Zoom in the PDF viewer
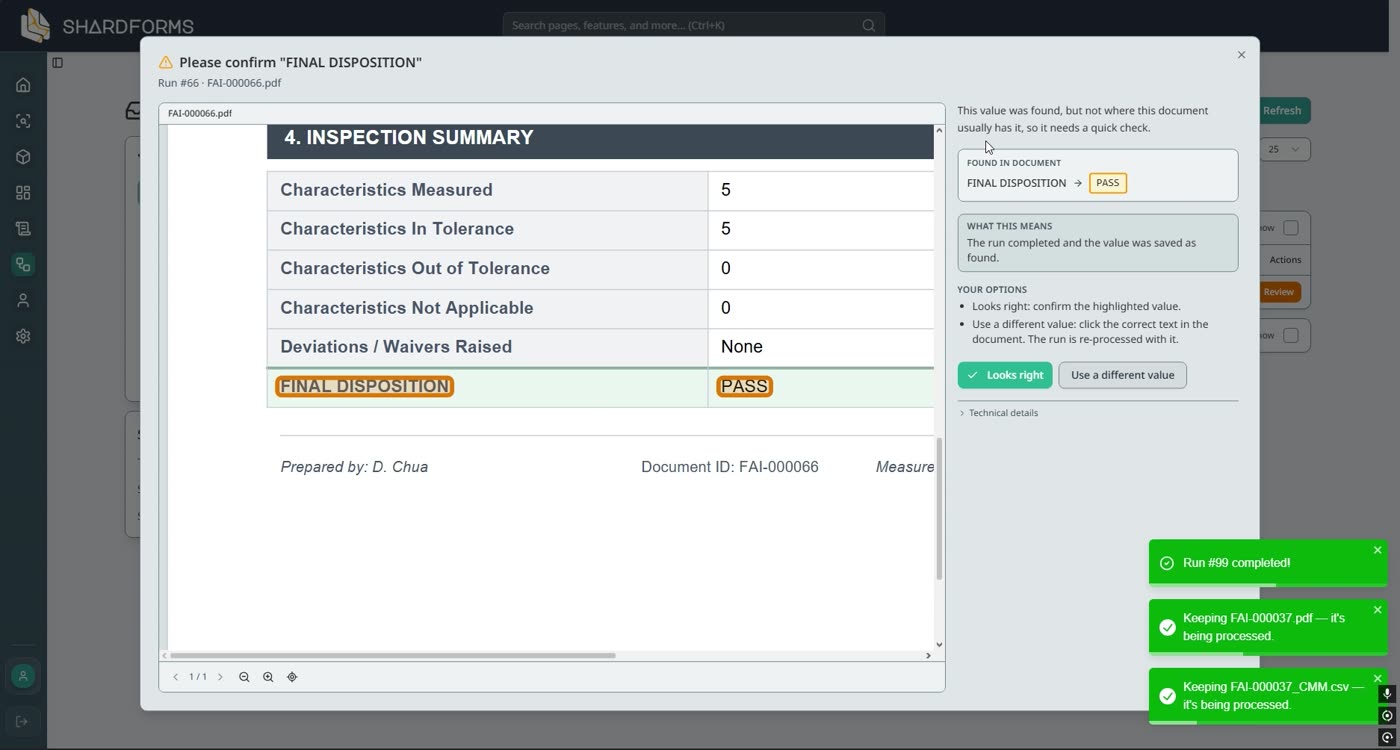Viewport: 1400px width, 750px height. pos(268,677)
